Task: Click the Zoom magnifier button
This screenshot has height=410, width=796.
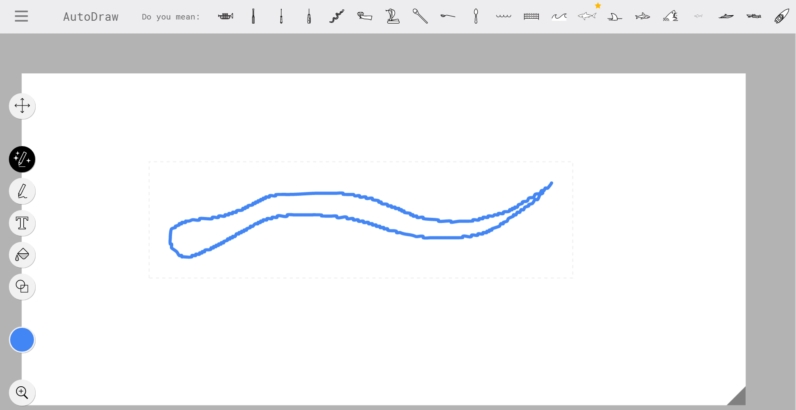Action: [x=22, y=392]
